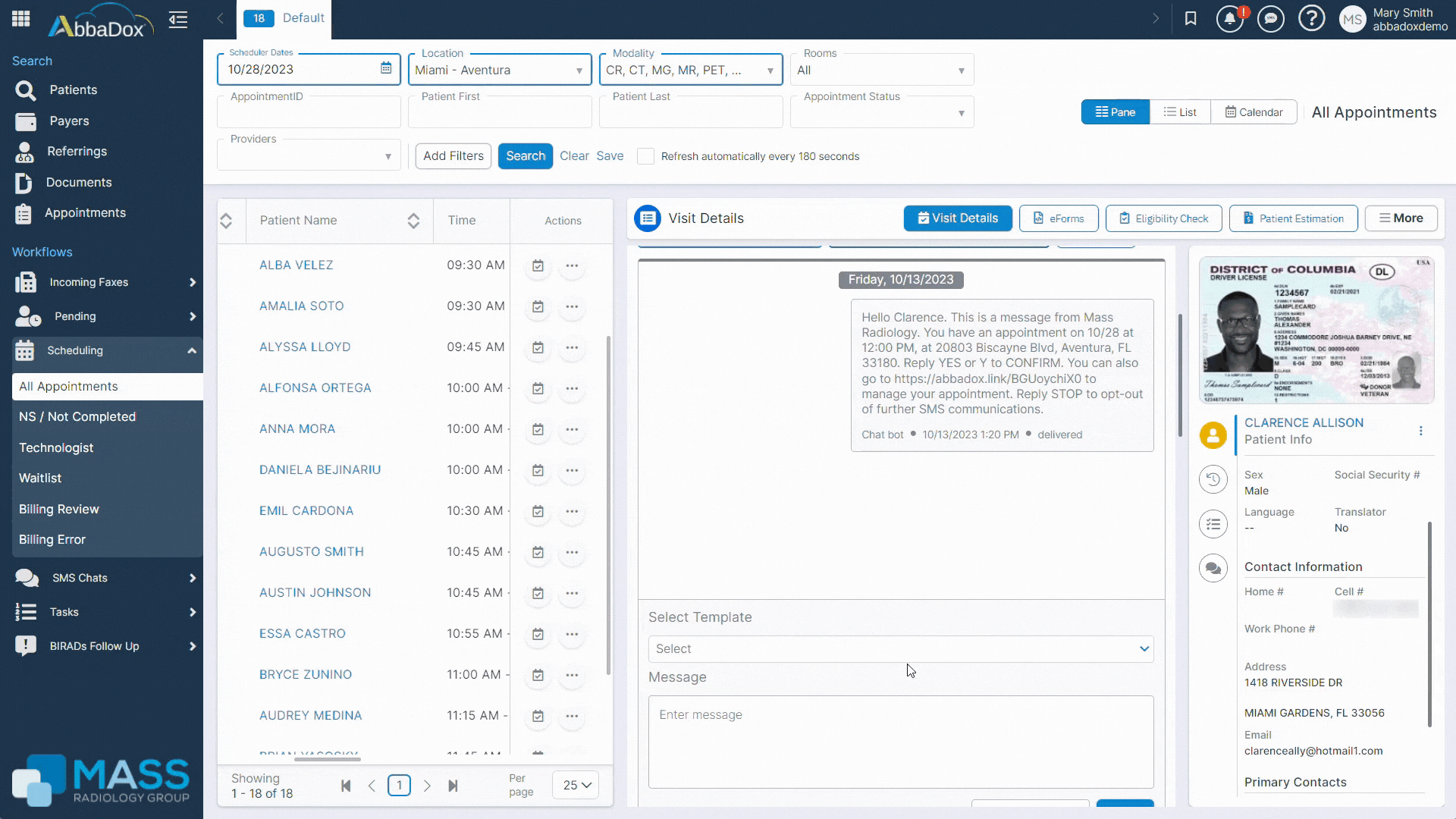Change the per-page count from 25
The width and height of the screenshot is (1456, 819).
pos(575,785)
